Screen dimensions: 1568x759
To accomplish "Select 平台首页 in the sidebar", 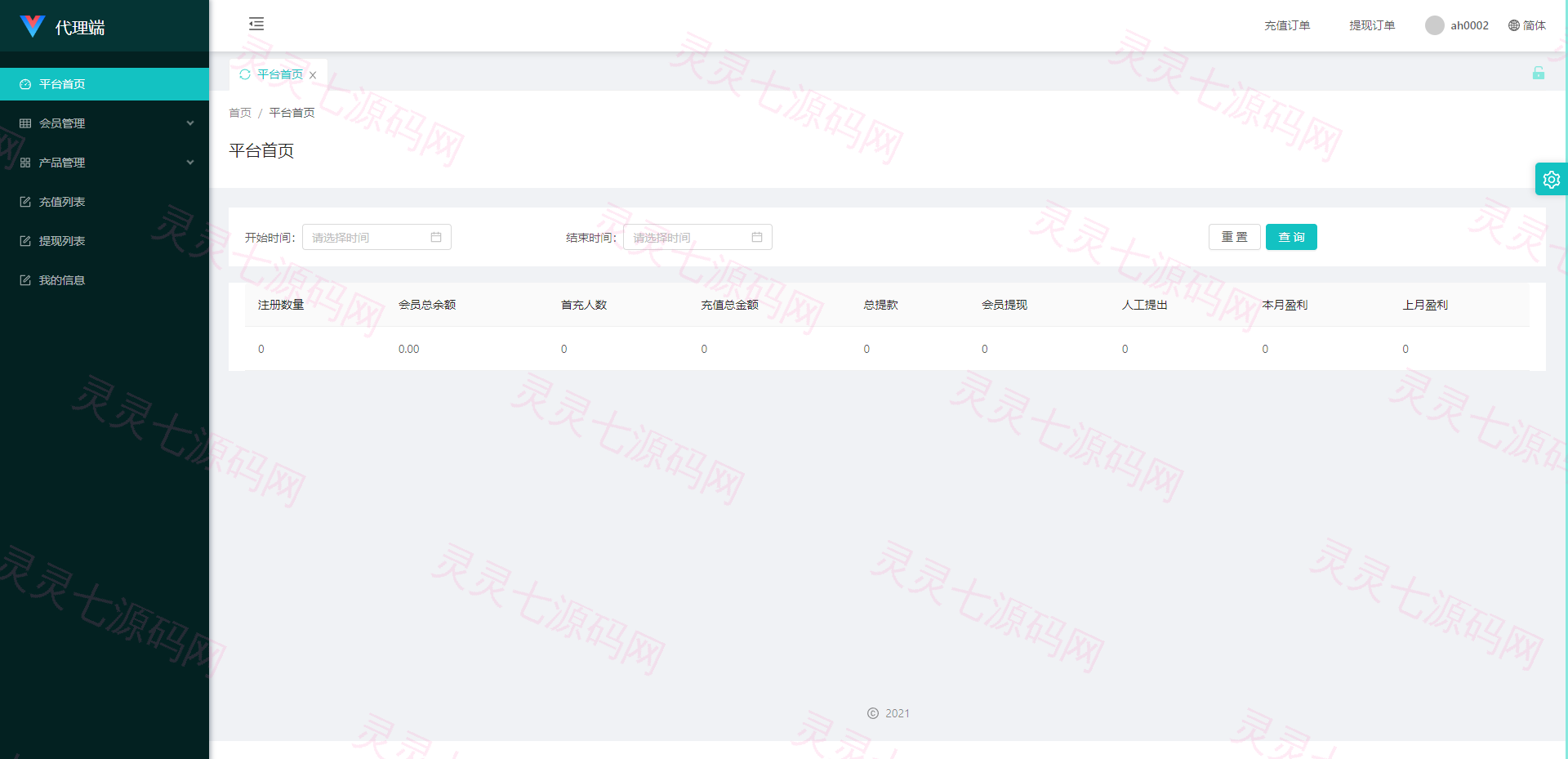I will point(105,84).
